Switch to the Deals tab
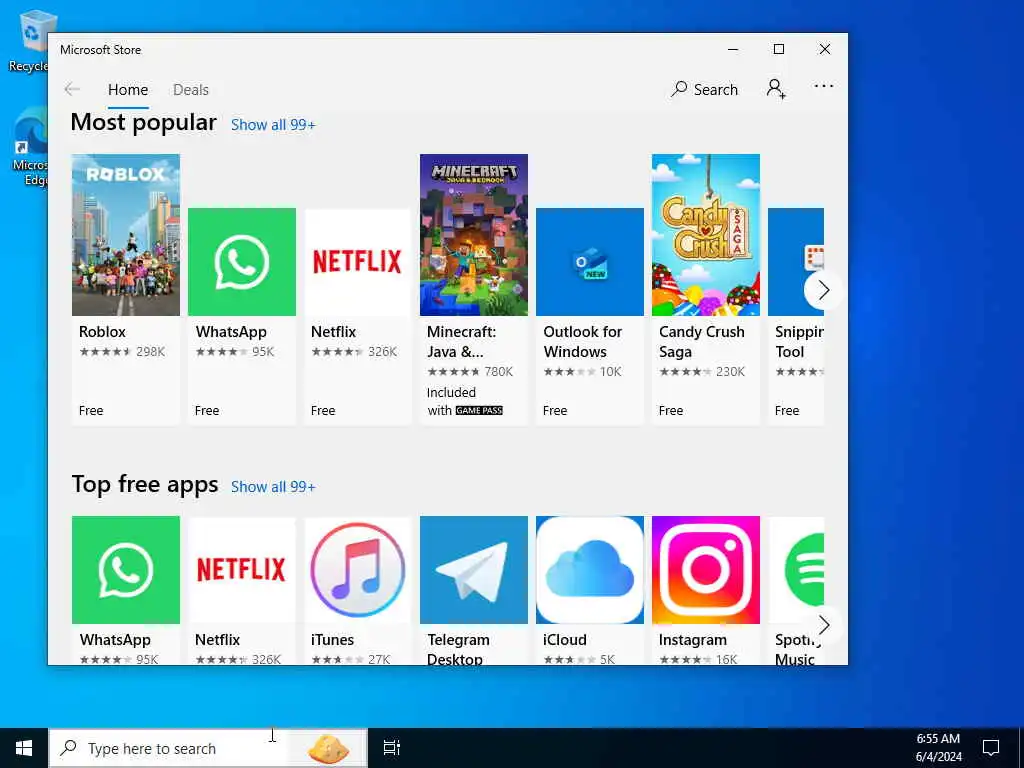1024x768 pixels. click(191, 89)
